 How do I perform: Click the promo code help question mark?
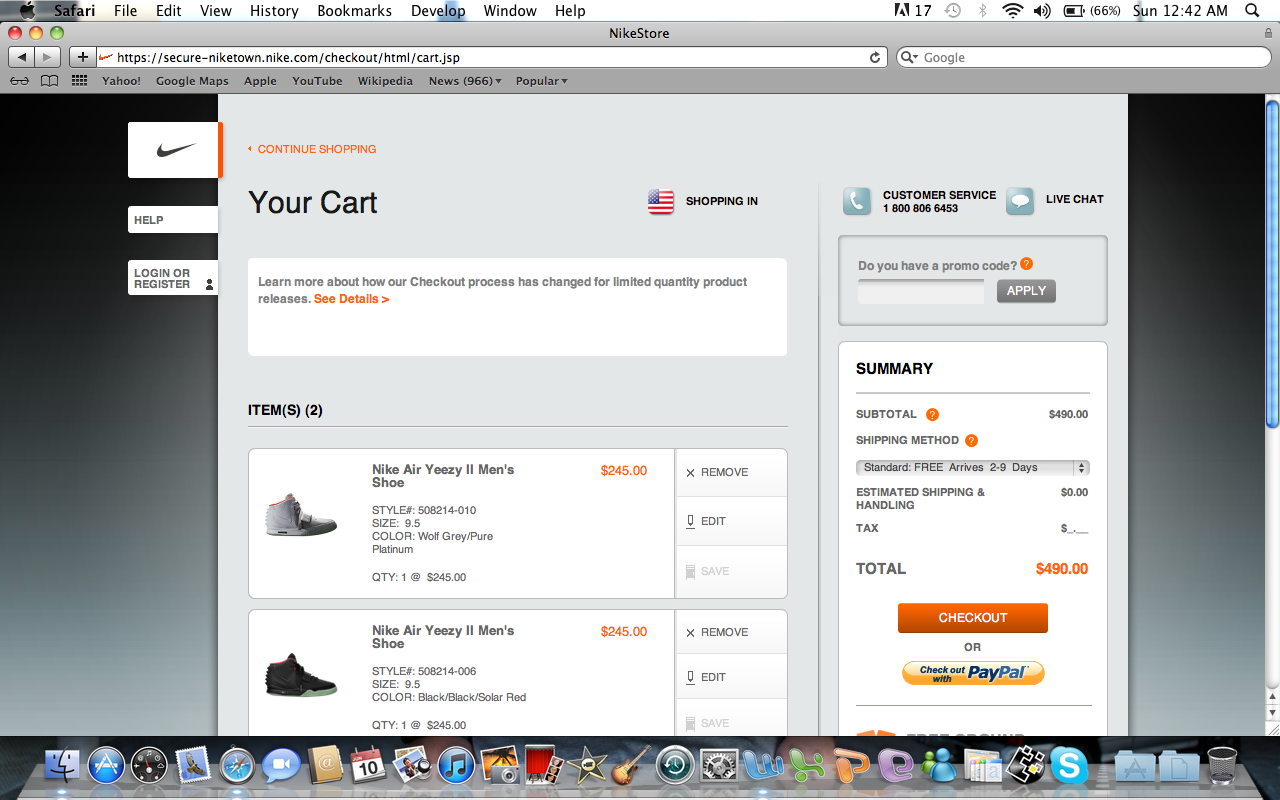(x=1026, y=264)
